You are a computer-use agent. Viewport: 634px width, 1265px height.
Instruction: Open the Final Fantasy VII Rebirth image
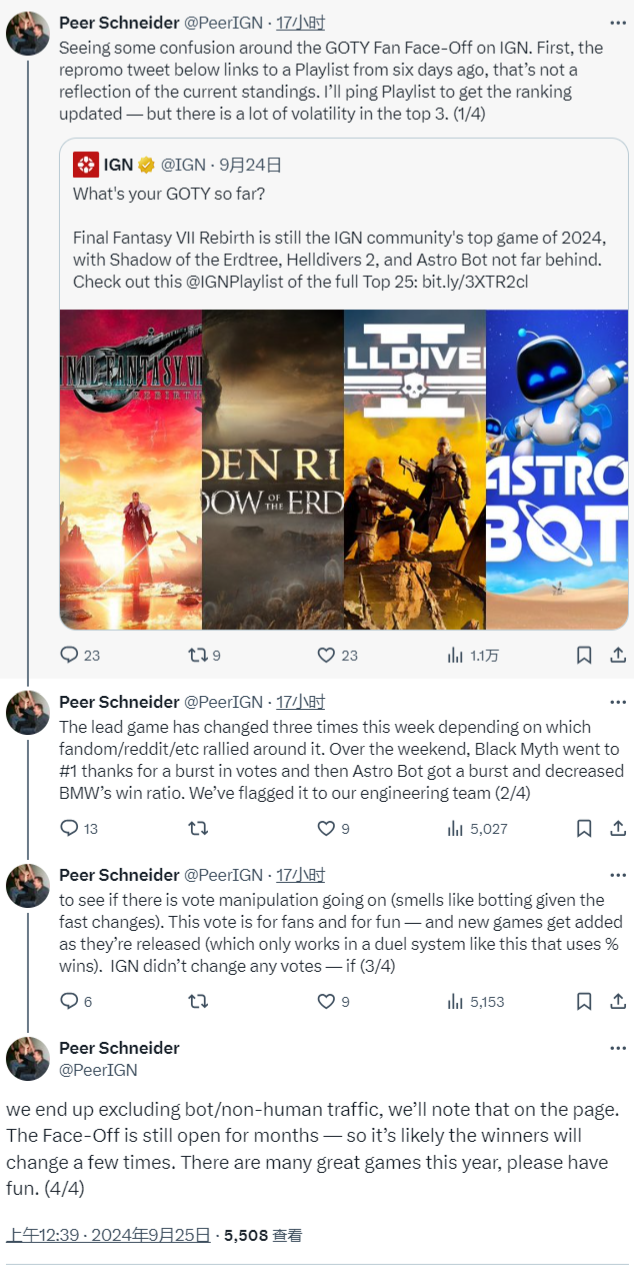click(x=131, y=469)
